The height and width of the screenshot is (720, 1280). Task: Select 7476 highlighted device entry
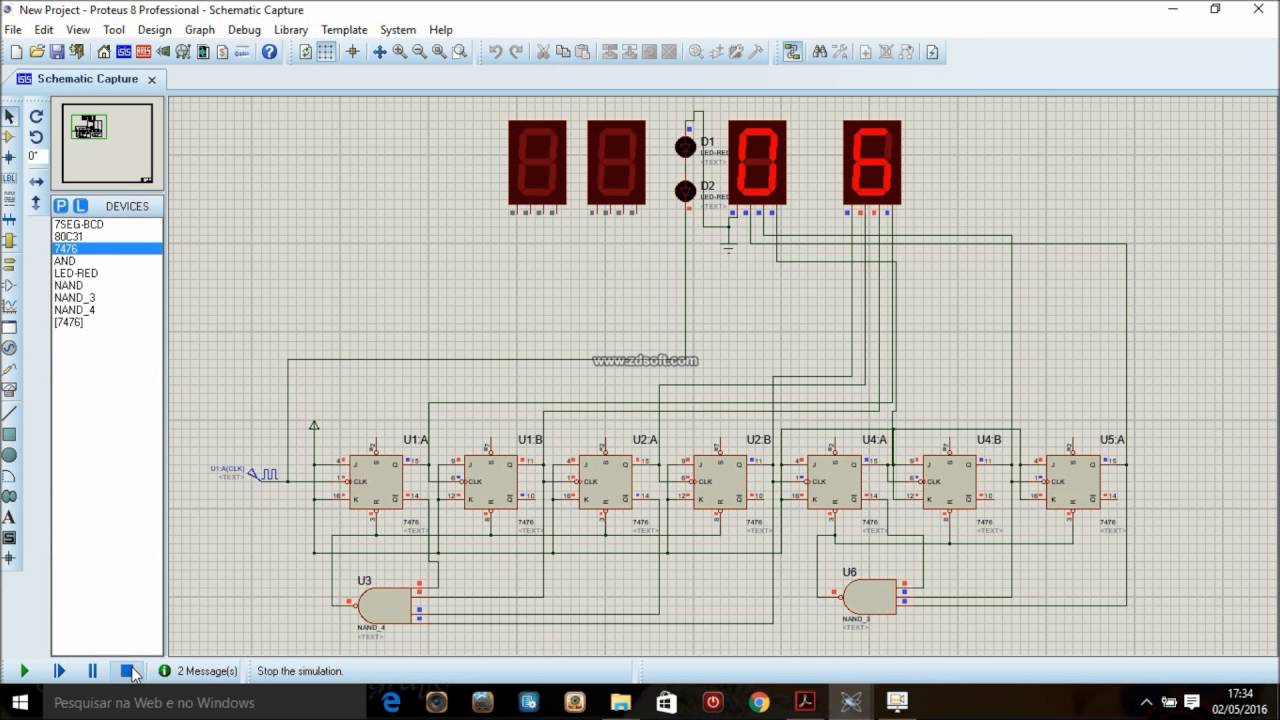pos(107,249)
